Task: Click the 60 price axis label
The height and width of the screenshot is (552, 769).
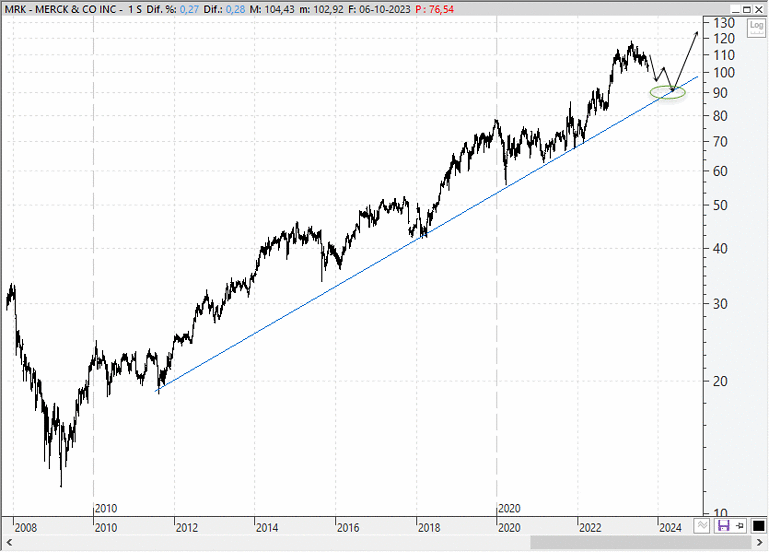Action: pyautogui.click(x=720, y=172)
